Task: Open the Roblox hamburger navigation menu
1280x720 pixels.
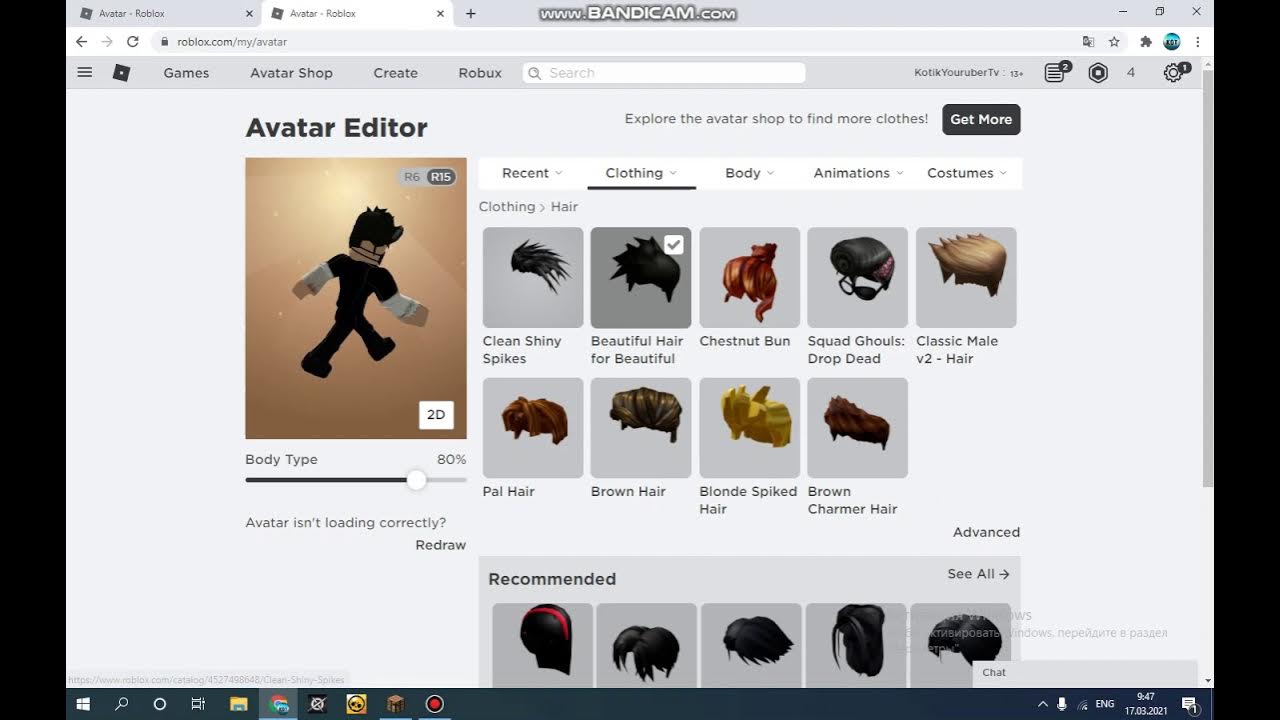Action: tap(85, 72)
